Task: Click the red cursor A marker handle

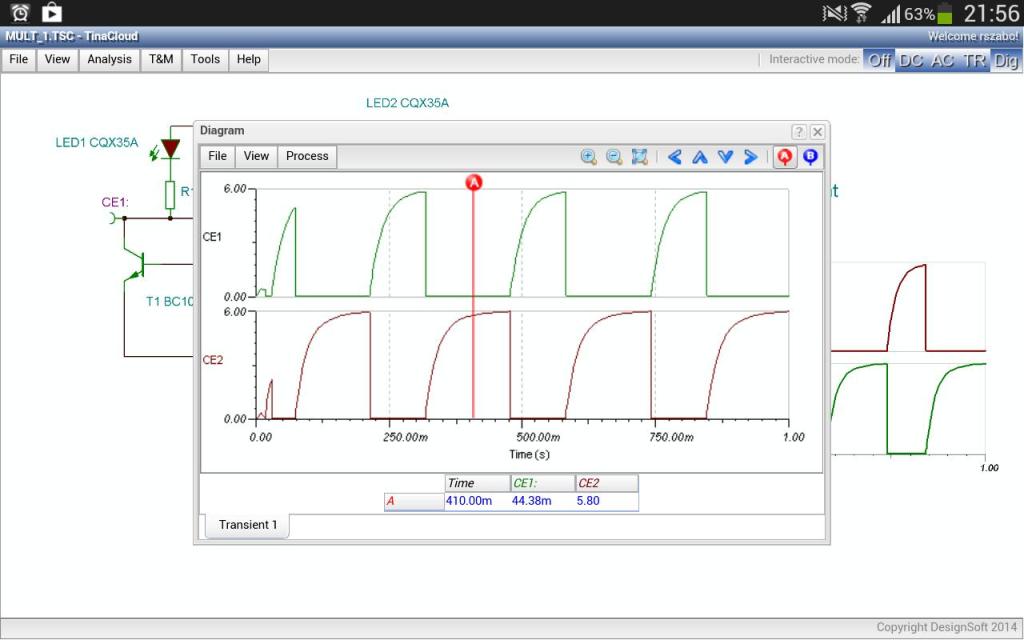Action: click(474, 182)
